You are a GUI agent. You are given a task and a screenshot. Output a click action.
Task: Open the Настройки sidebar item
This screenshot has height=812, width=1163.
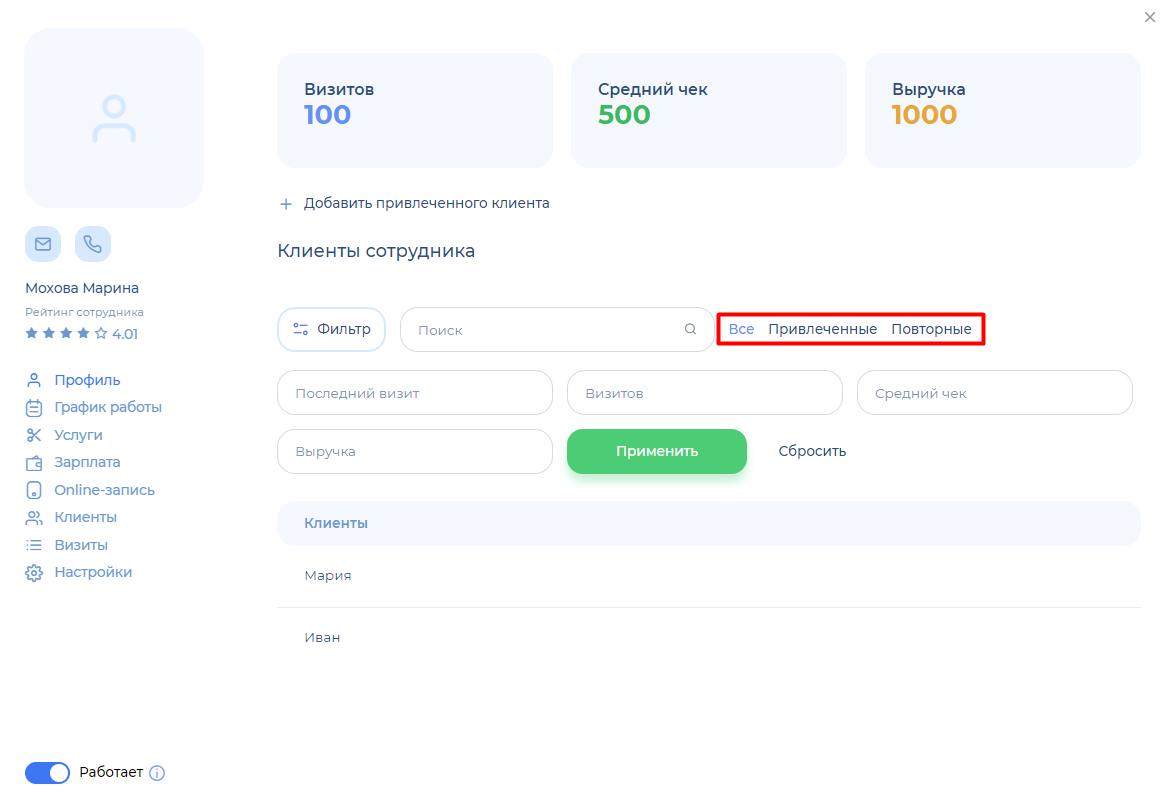coord(93,572)
